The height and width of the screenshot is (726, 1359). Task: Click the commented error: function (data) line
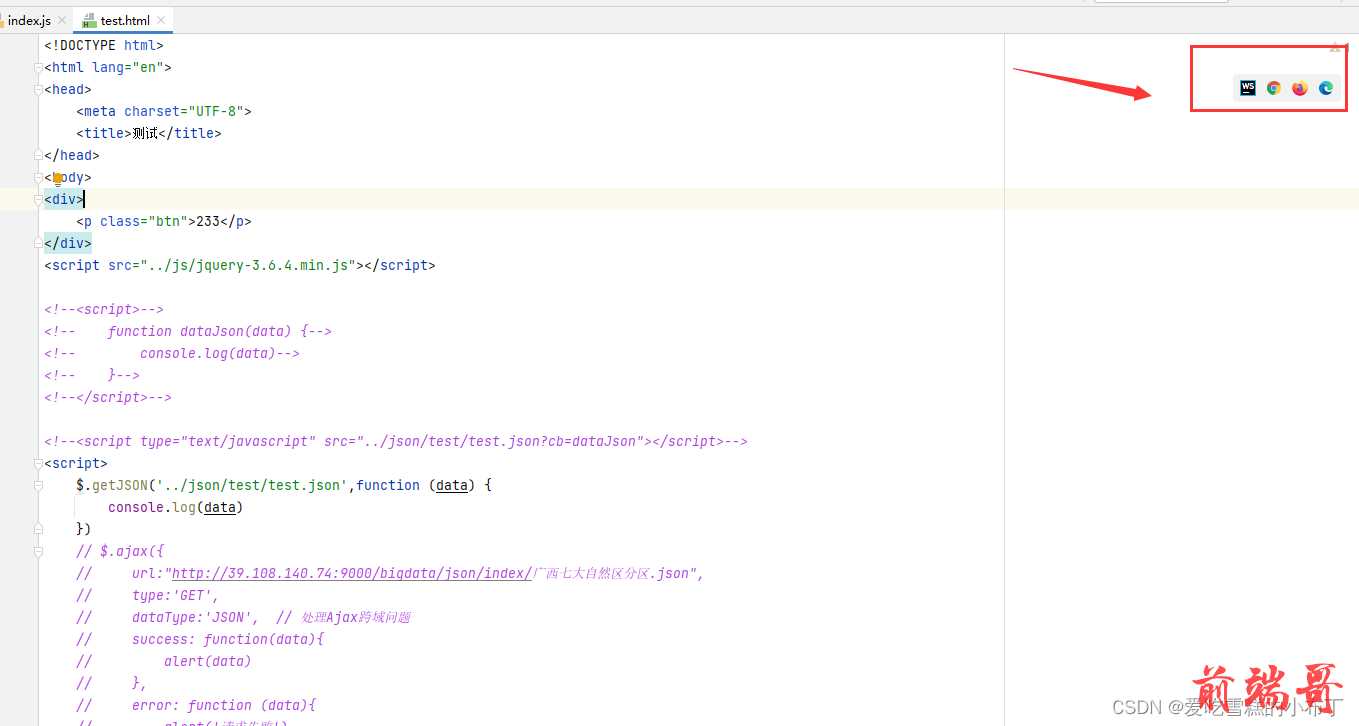196,705
